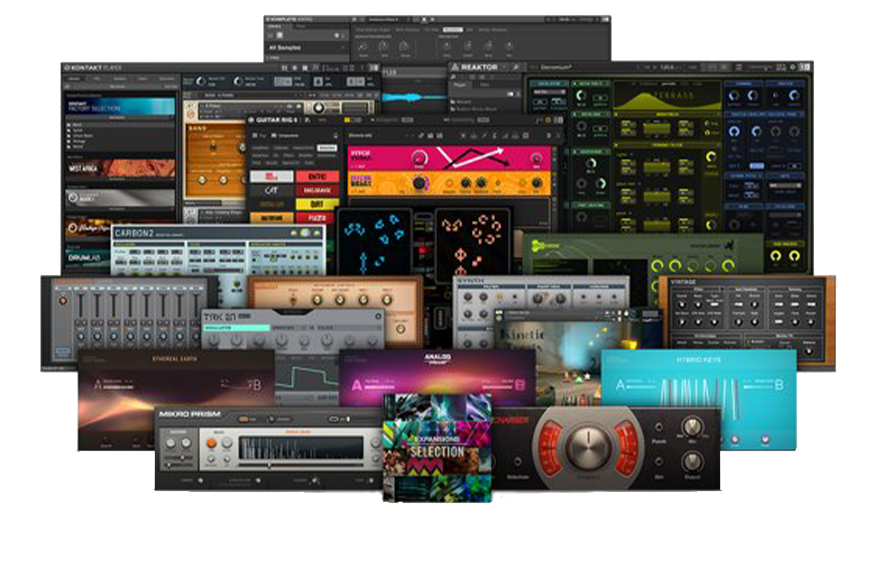This screenshot has width=876, height=576.
Task: Click the blue arrows XY pad
Action: pos(374,241)
